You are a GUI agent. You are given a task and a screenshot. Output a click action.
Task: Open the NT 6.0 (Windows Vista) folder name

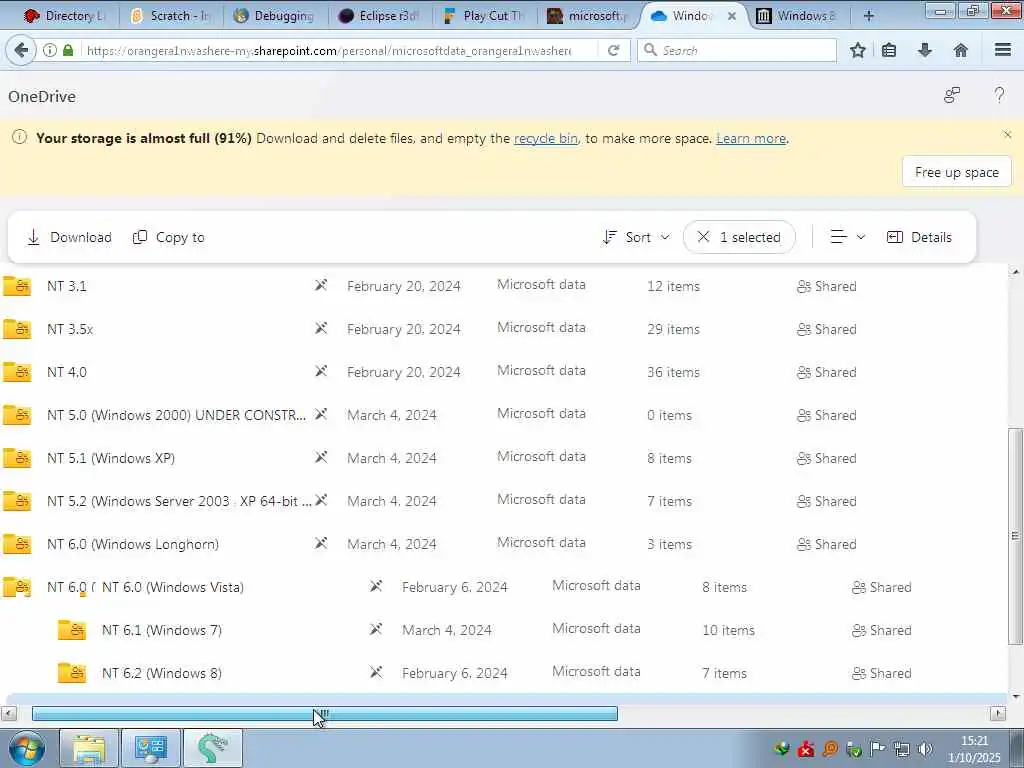[x=172, y=587]
